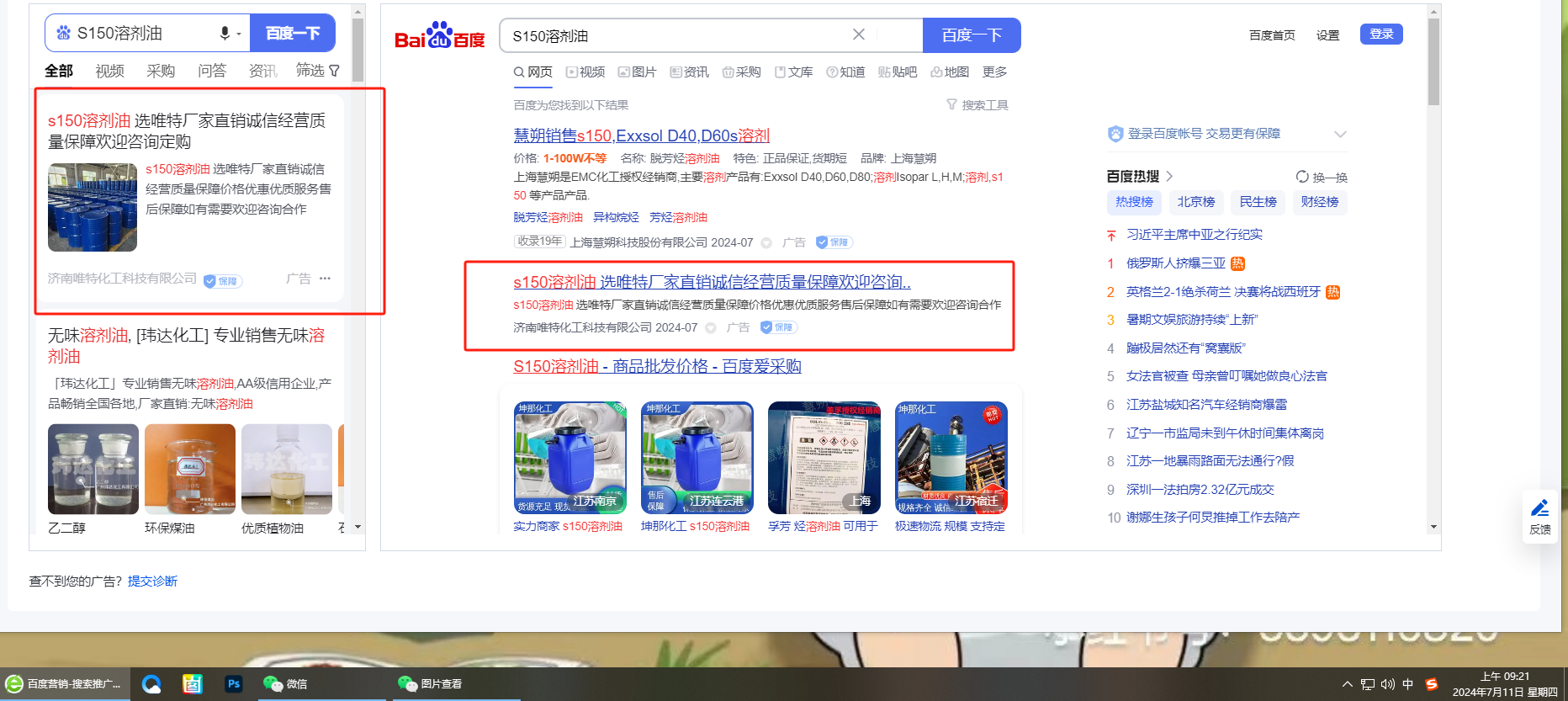Expand the 更多 search categories

point(994,72)
